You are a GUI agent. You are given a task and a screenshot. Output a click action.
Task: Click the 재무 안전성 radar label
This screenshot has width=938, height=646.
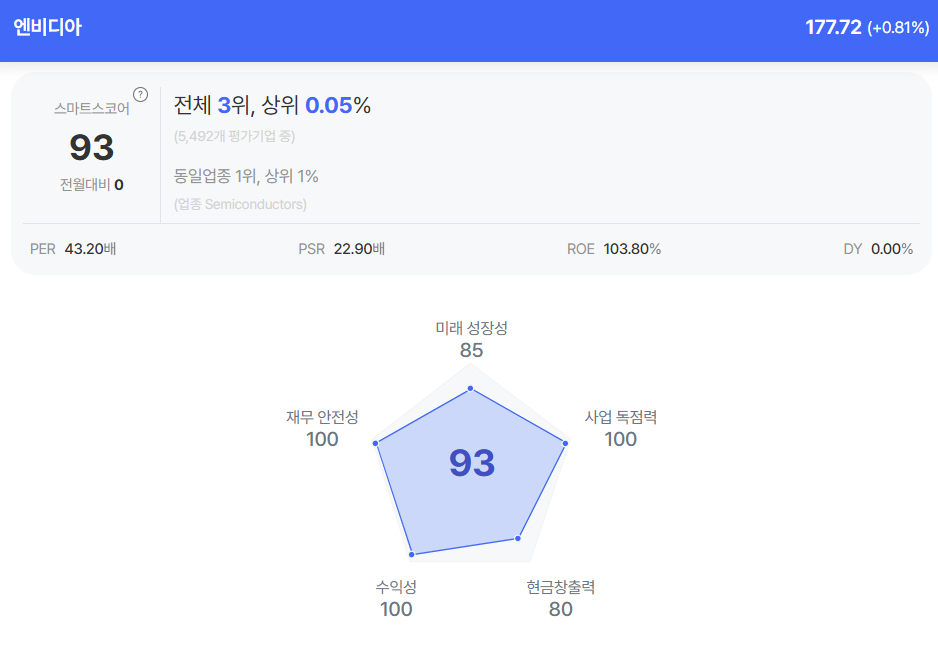coord(322,417)
